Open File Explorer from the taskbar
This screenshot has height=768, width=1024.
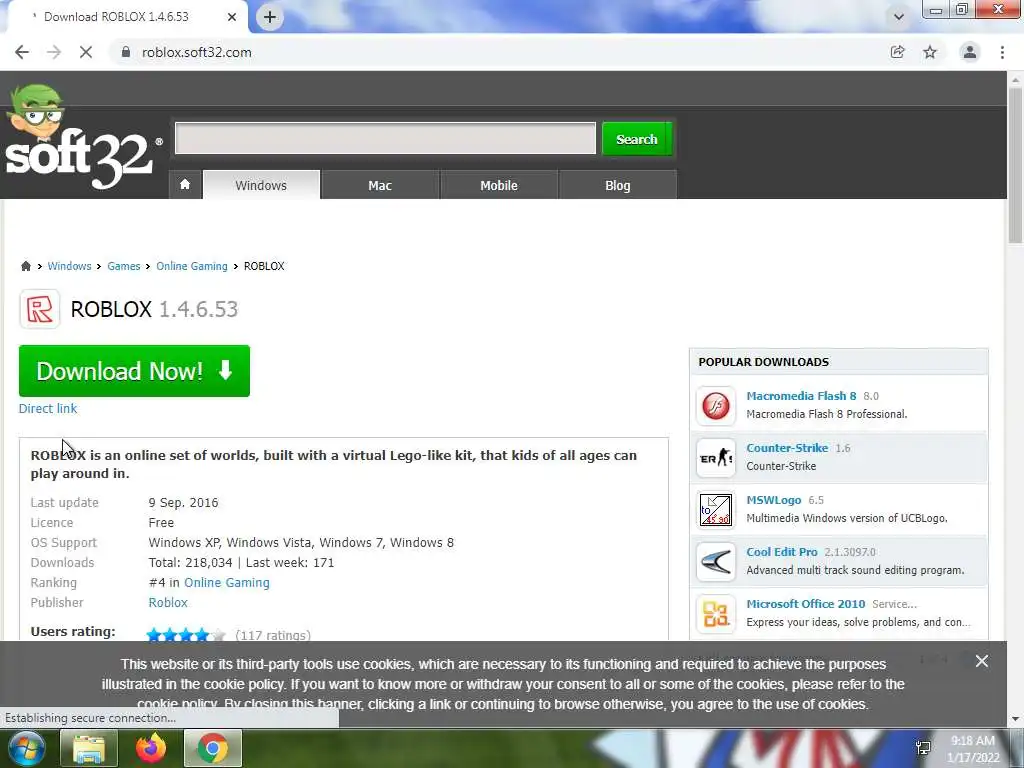89,748
